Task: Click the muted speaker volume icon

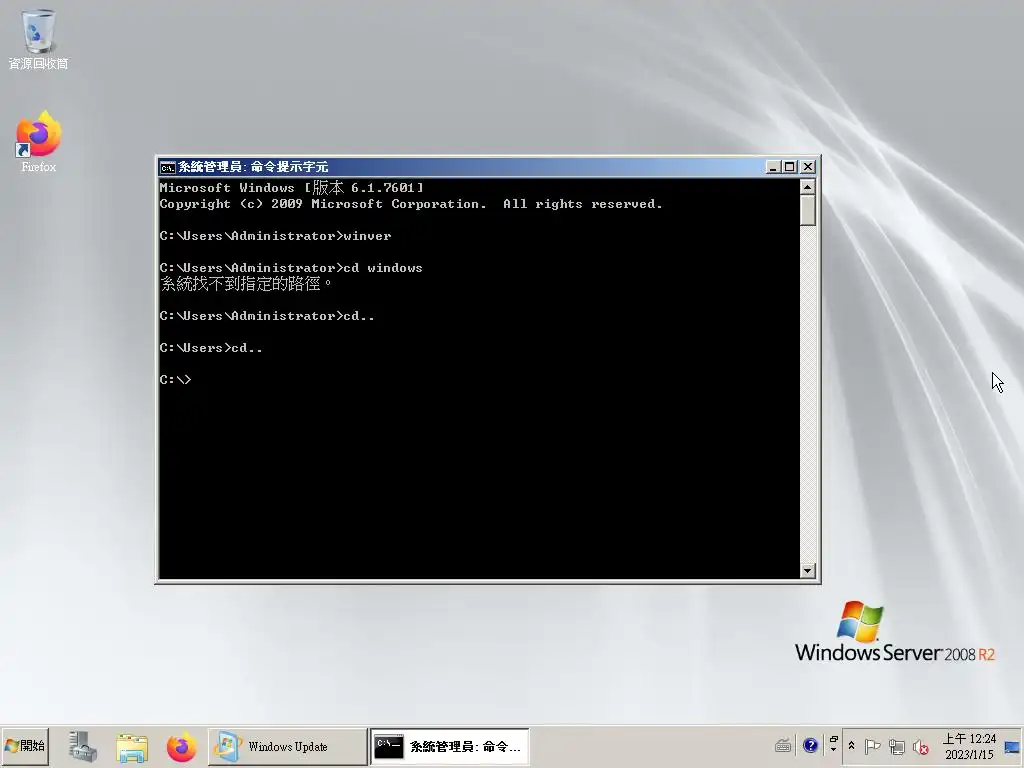Action: tap(921, 746)
